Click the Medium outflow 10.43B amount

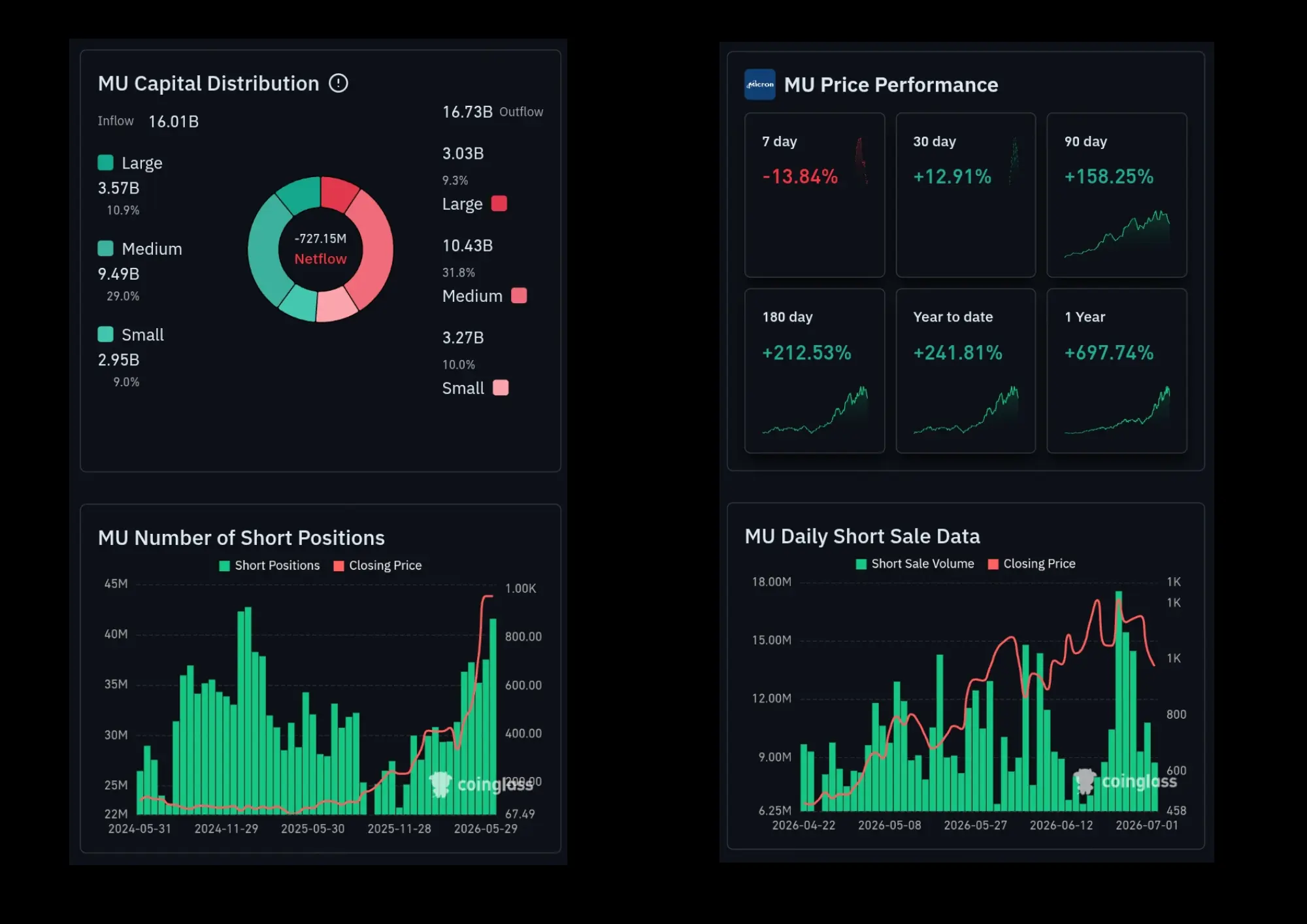tap(467, 246)
